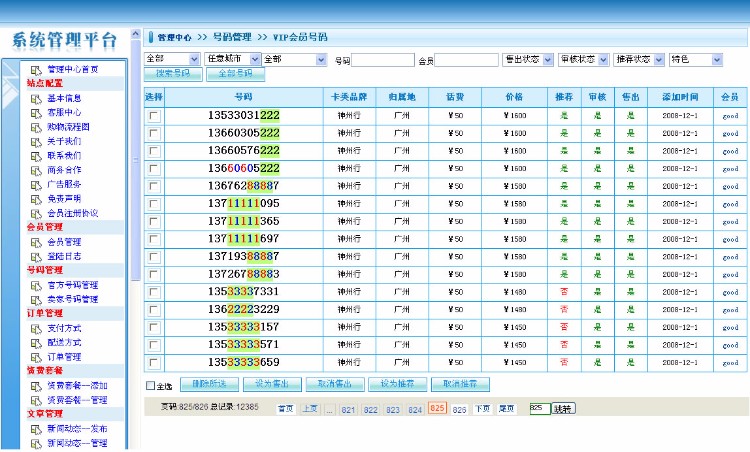Click the 官方号码管理 sidebar icon

pos(36,286)
